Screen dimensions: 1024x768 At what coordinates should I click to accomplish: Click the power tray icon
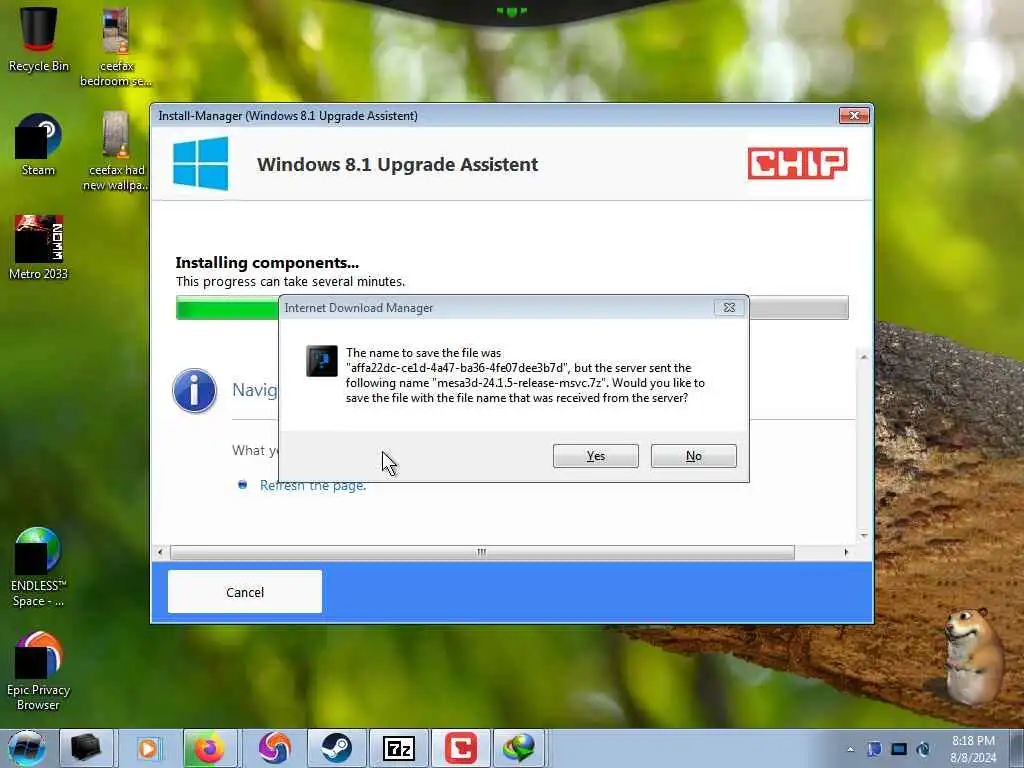pyautogui.click(x=923, y=749)
